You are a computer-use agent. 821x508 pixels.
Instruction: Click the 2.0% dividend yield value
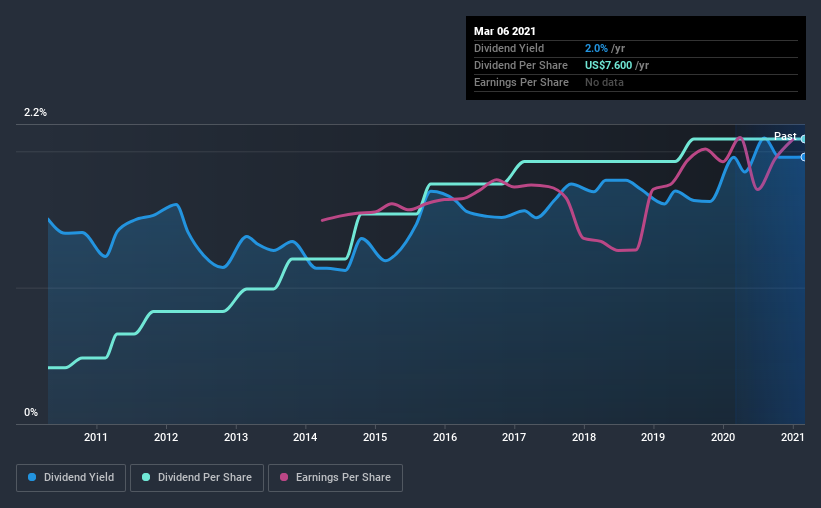click(x=596, y=48)
